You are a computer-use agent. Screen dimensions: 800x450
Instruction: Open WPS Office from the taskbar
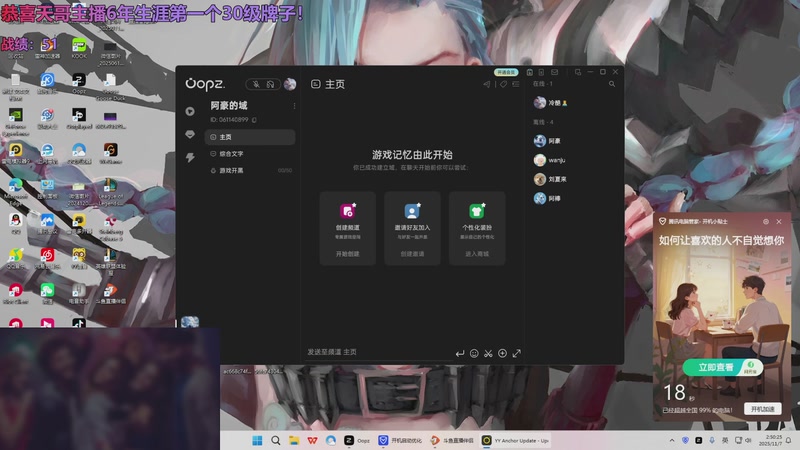[x=312, y=440]
